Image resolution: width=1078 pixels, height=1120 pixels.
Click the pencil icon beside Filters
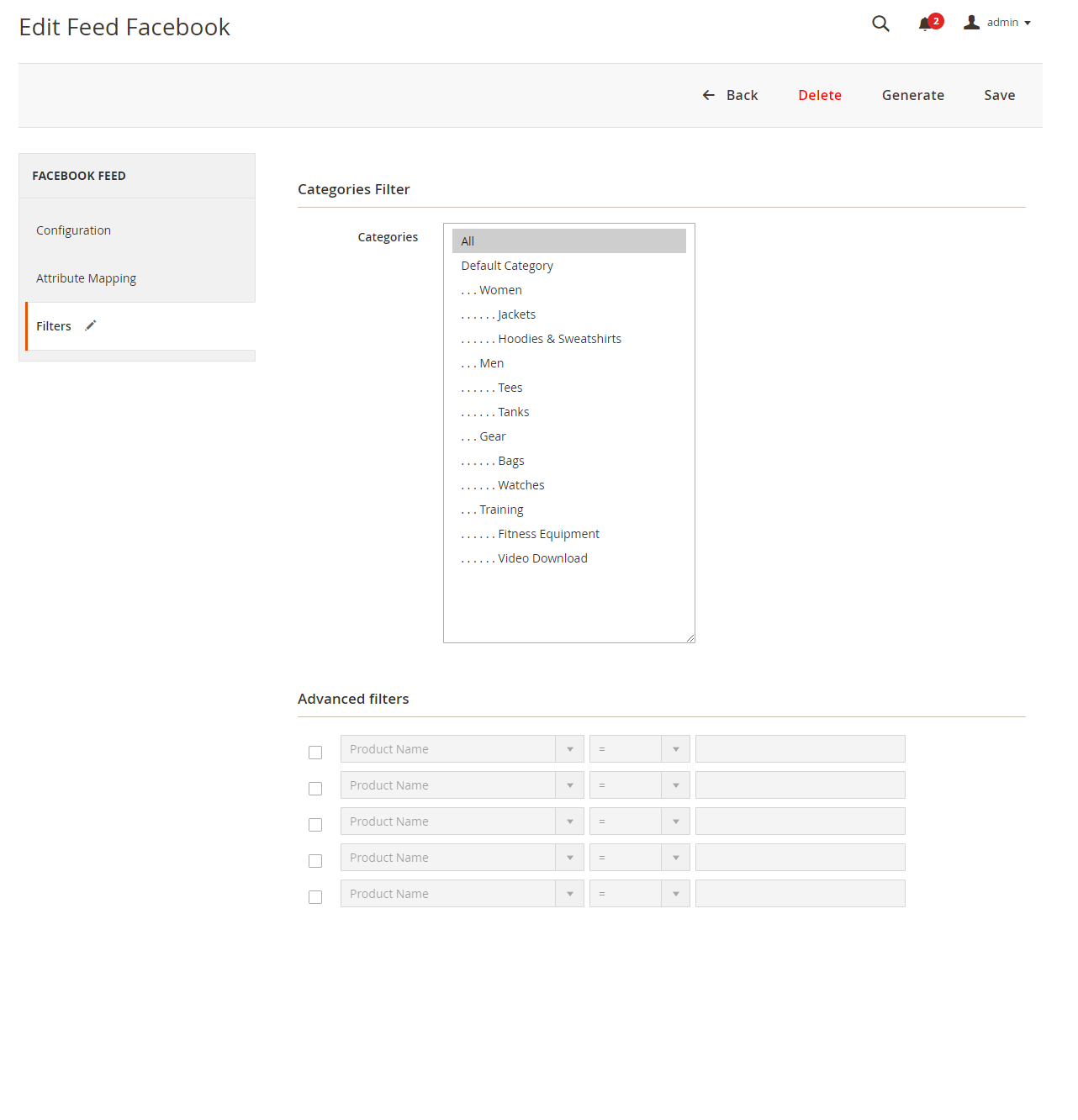point(91,325)
